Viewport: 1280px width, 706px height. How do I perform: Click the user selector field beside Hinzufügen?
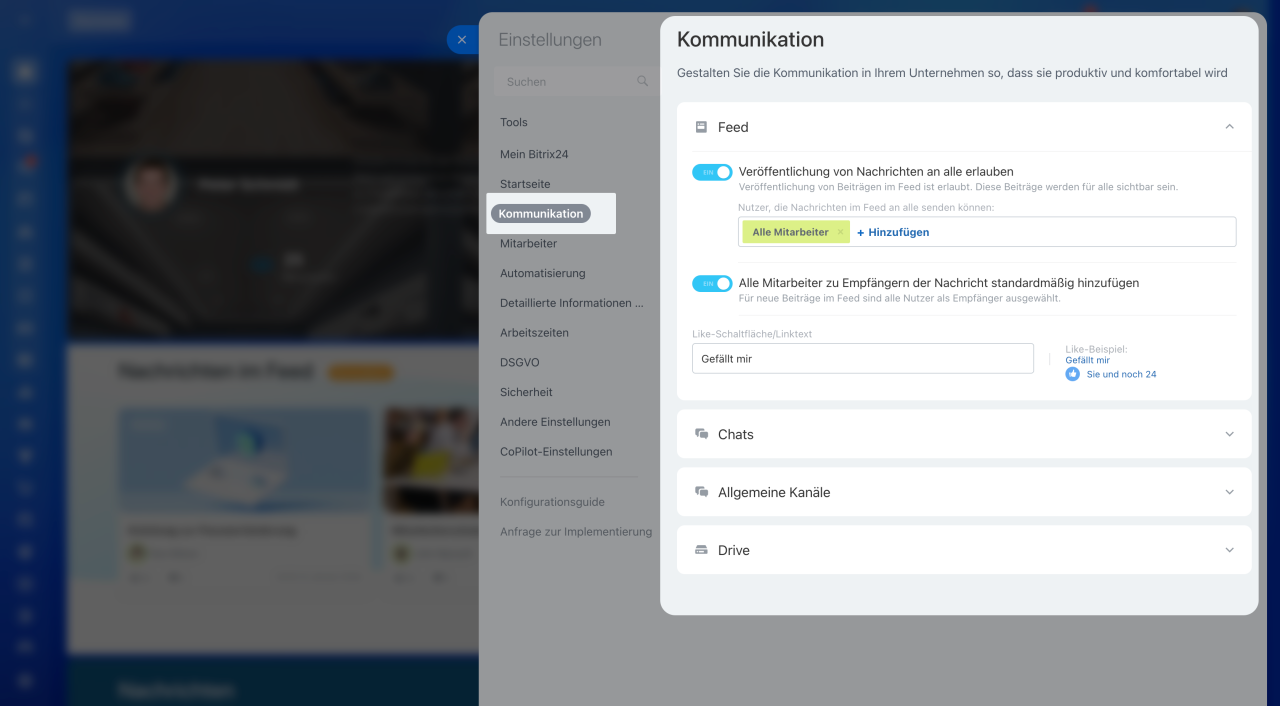[x=987, y=232]
